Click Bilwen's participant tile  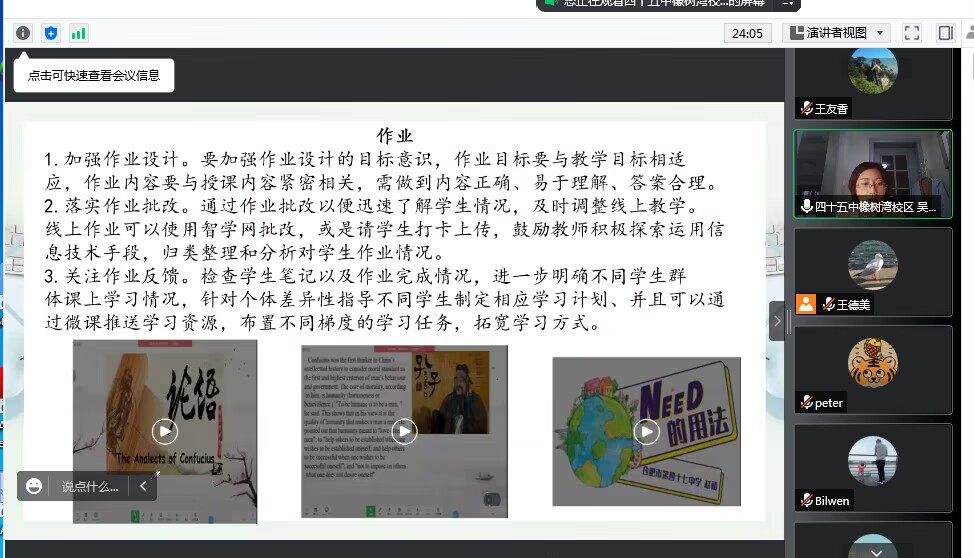872,466
